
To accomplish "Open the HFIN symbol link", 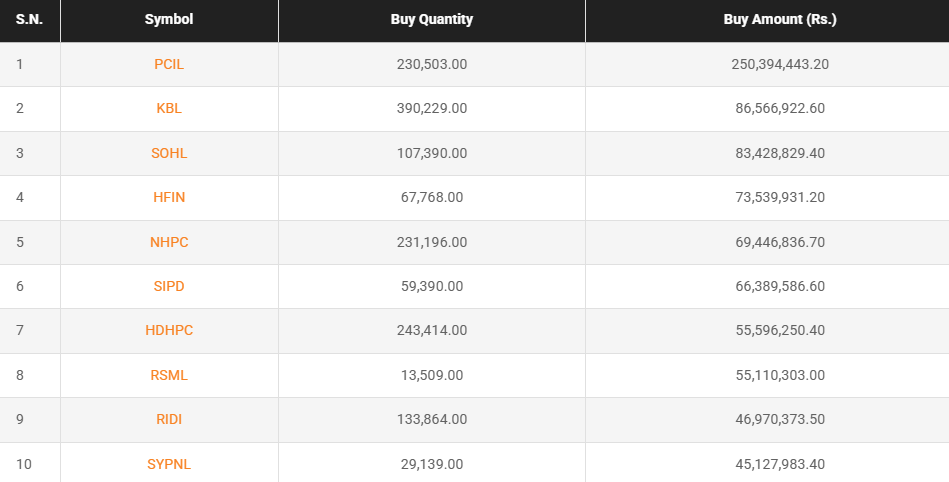I will [169, 197].
